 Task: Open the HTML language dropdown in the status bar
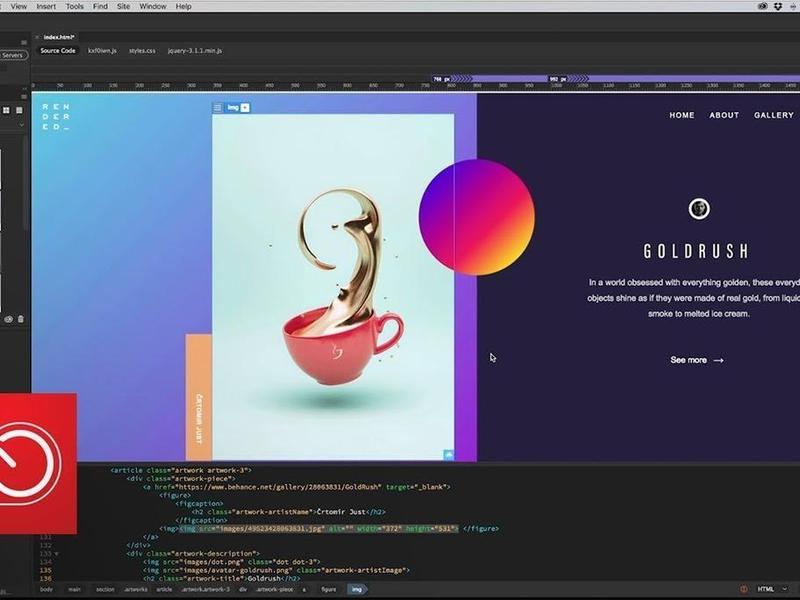point(771,589)
